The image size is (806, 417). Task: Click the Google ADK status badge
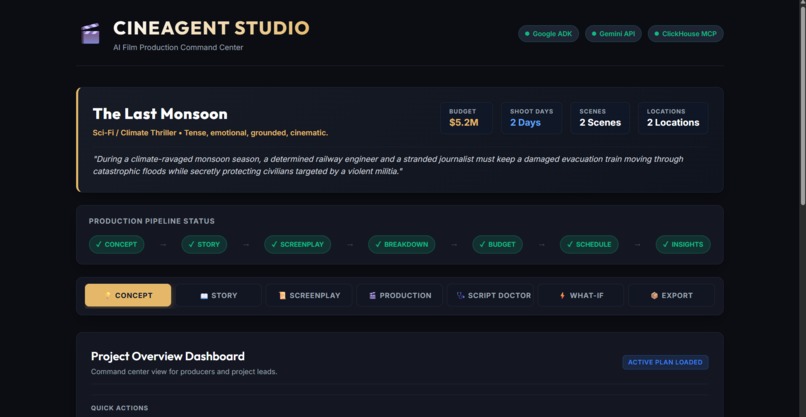(548, 34)
